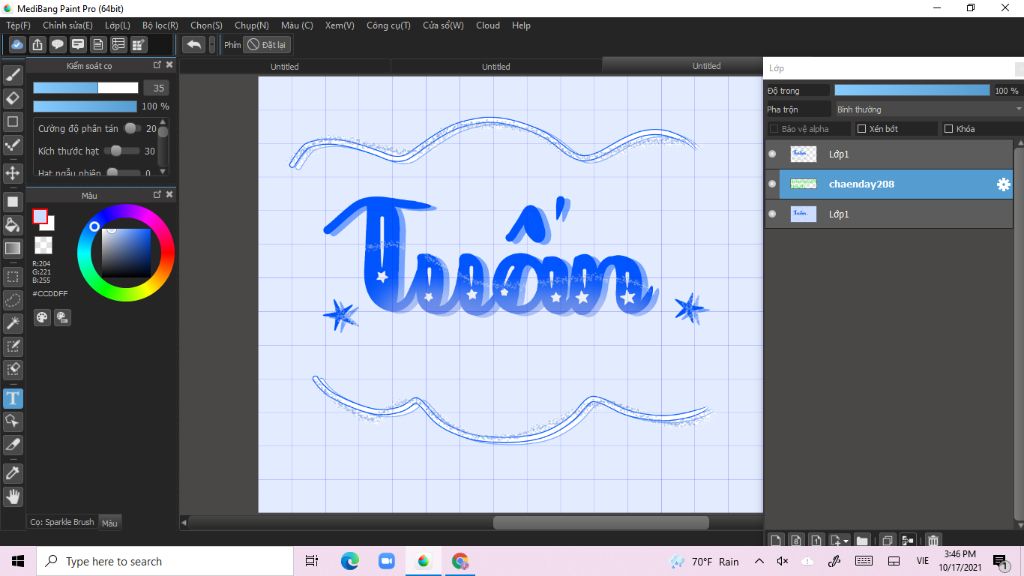The width and height of the screenshot is (1024, 576).
Task: Select the Bucket fill tool
Action: pos(12,225)
